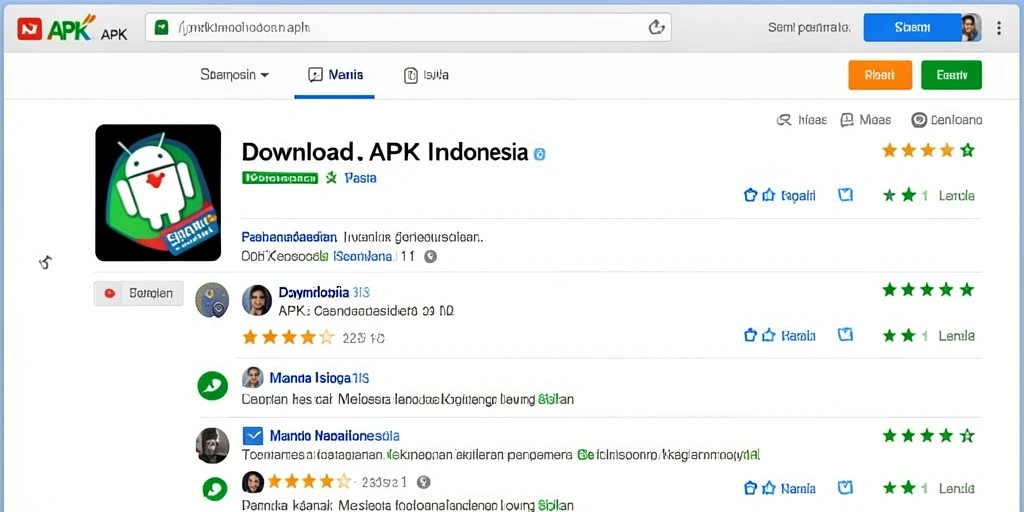The image size is (1024, 512).
Task: Open the Daymdonlia reviewer avatar
Action: [257, 300]
